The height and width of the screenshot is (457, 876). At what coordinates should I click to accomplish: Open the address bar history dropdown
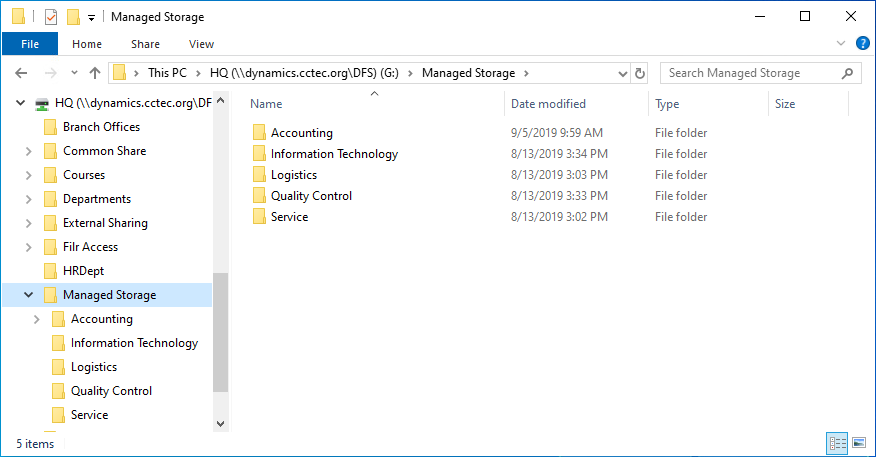point(622,73)
